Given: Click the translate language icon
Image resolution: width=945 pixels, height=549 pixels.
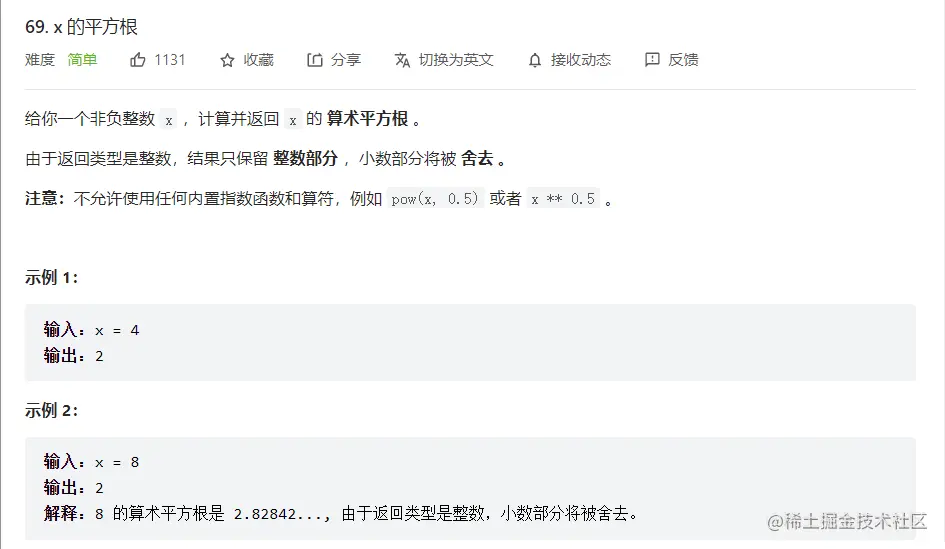Looking at the screenshot, I should pos(402,60).
